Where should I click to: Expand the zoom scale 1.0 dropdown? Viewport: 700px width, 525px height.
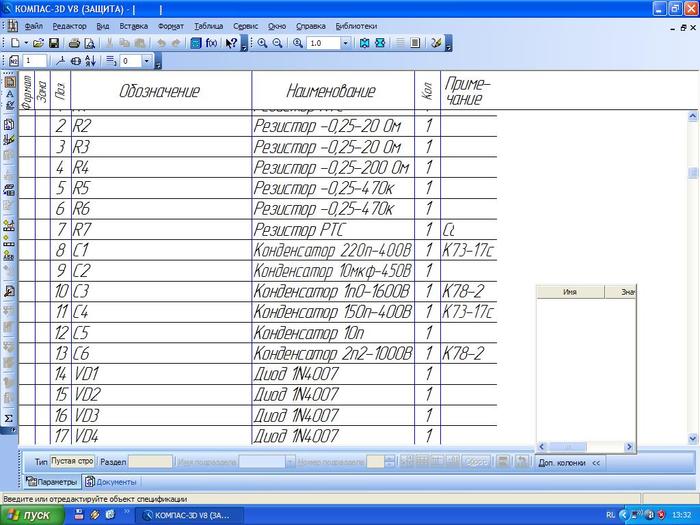[x=346, y=44]
